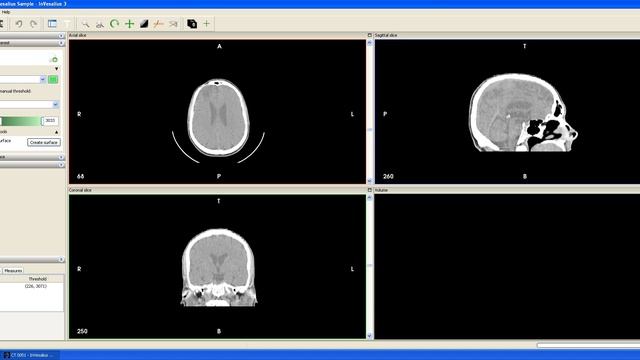
Task: Click the up arrow of the coronal scrollbar
Action: pyautogui.click(x=370, y=198)
